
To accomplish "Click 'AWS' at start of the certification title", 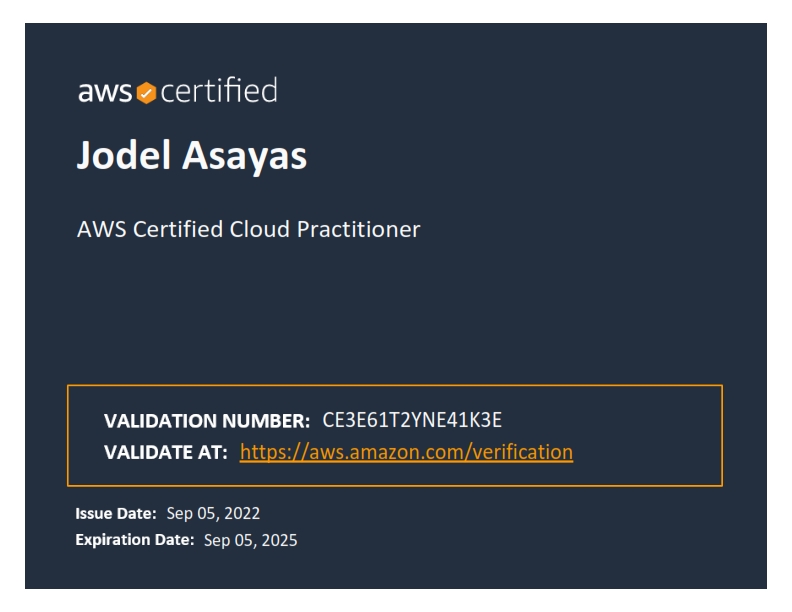I will point(102,229).
